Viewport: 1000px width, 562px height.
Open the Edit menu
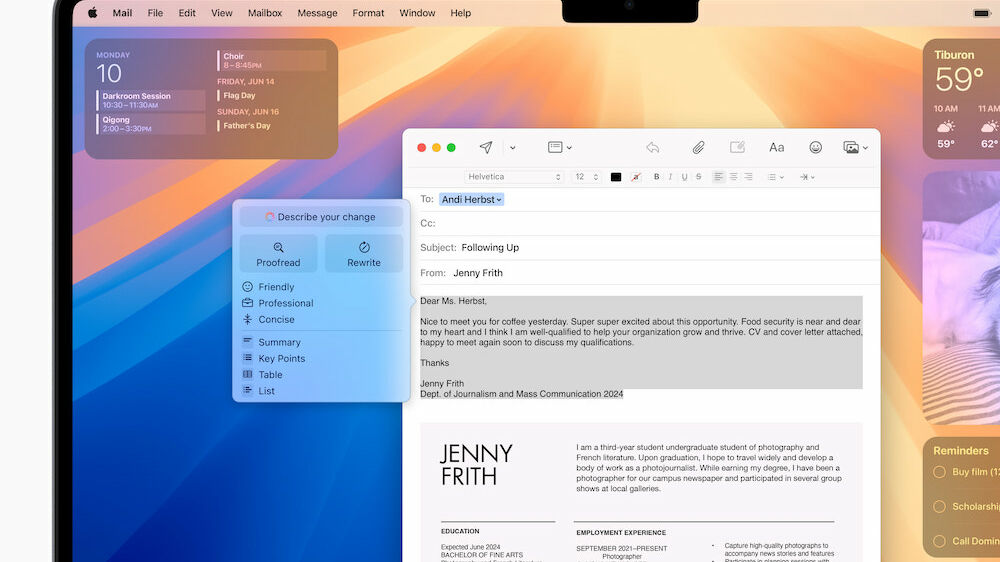[x=187, y=13]
